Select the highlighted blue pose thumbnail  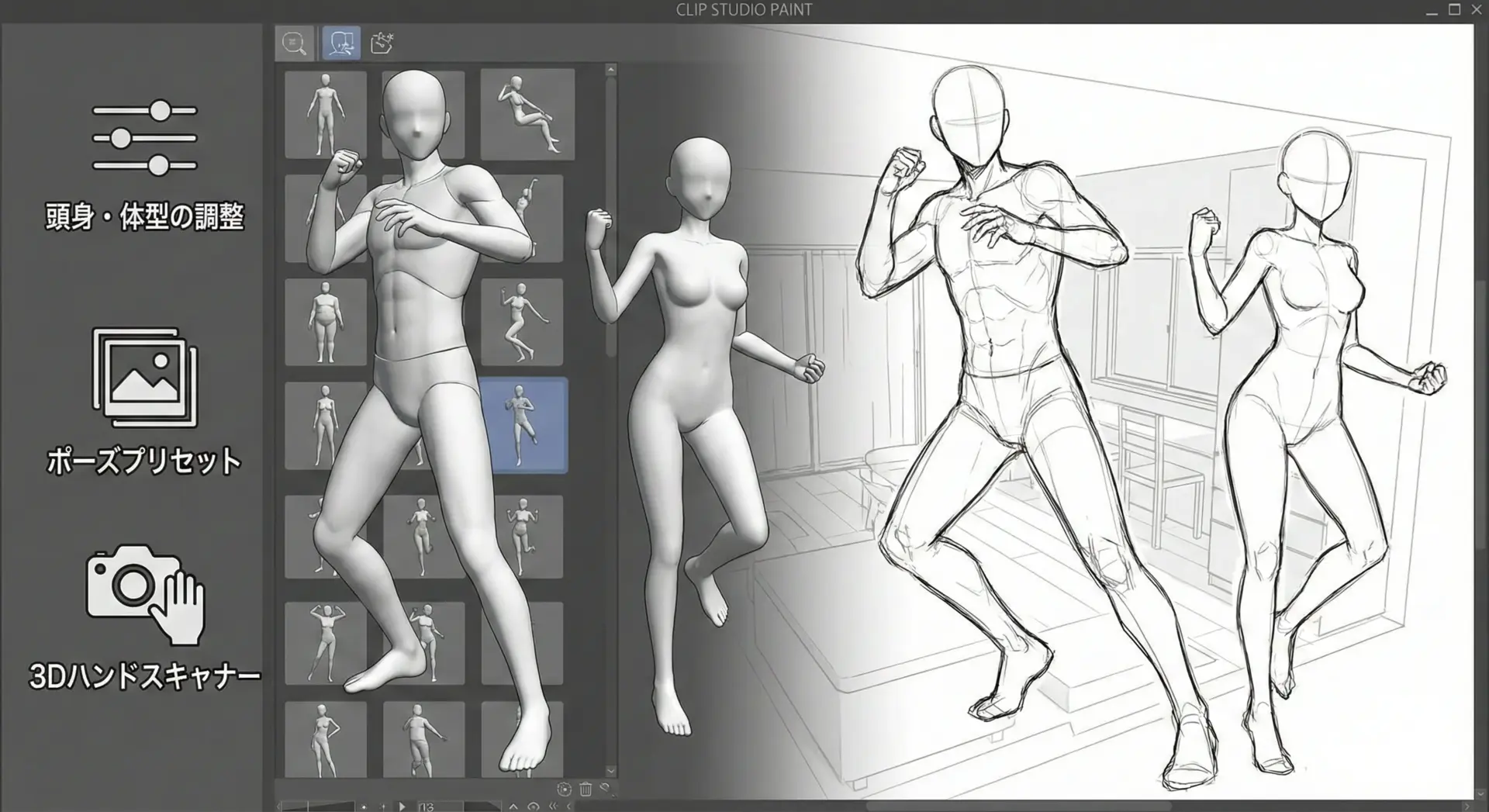click(x=523, y=425)
